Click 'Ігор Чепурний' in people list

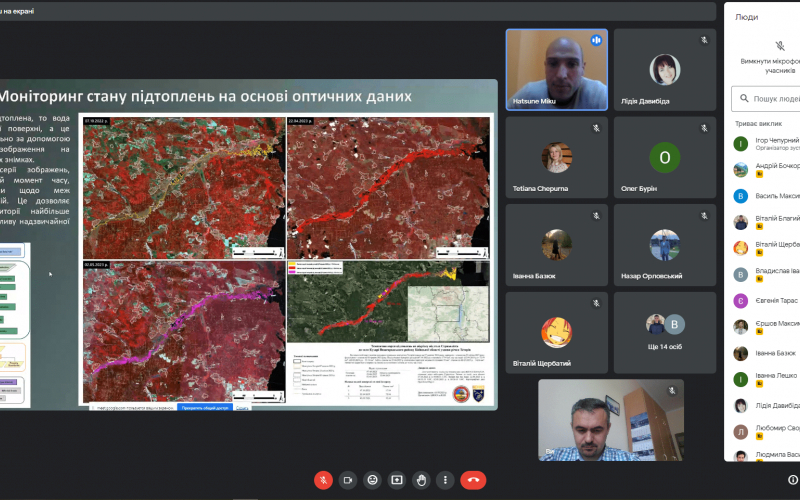[777, 140]
